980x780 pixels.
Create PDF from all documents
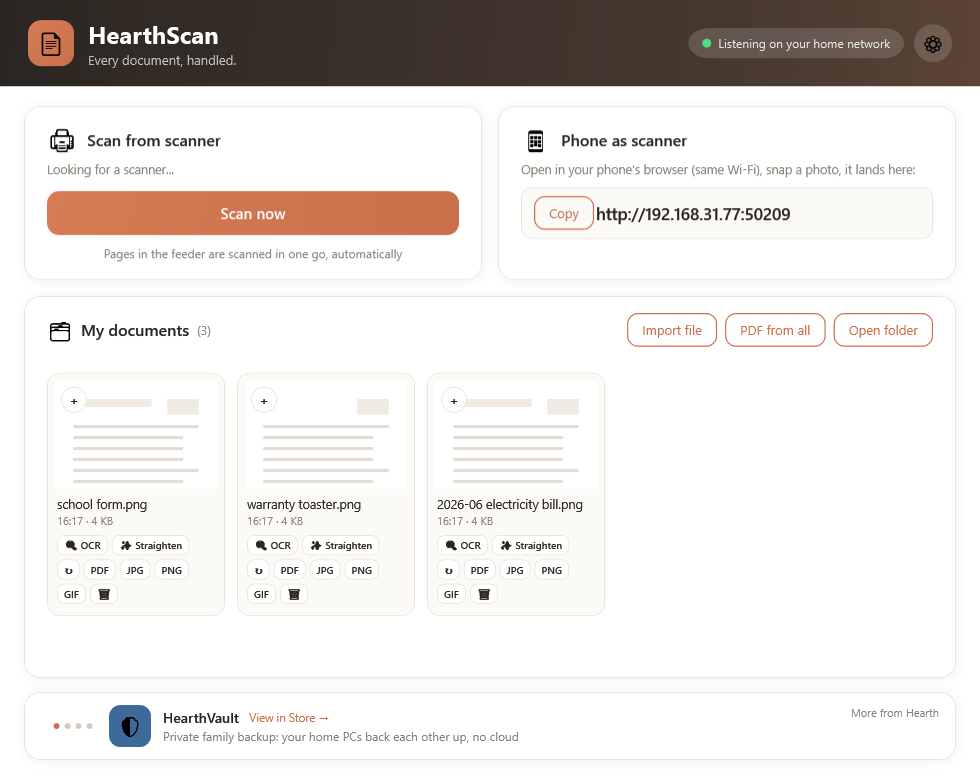(775, 331)
